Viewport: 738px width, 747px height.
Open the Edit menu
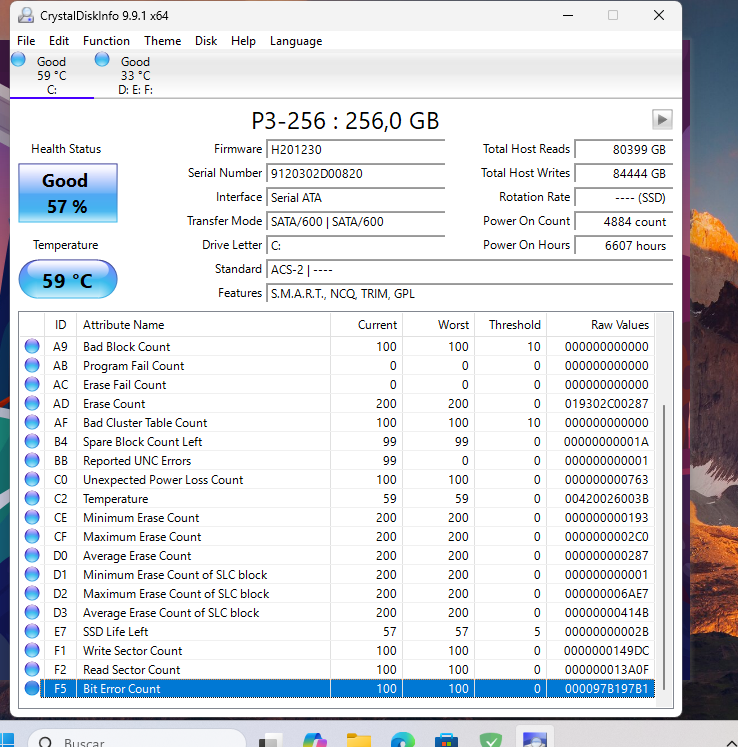[59, 41]
